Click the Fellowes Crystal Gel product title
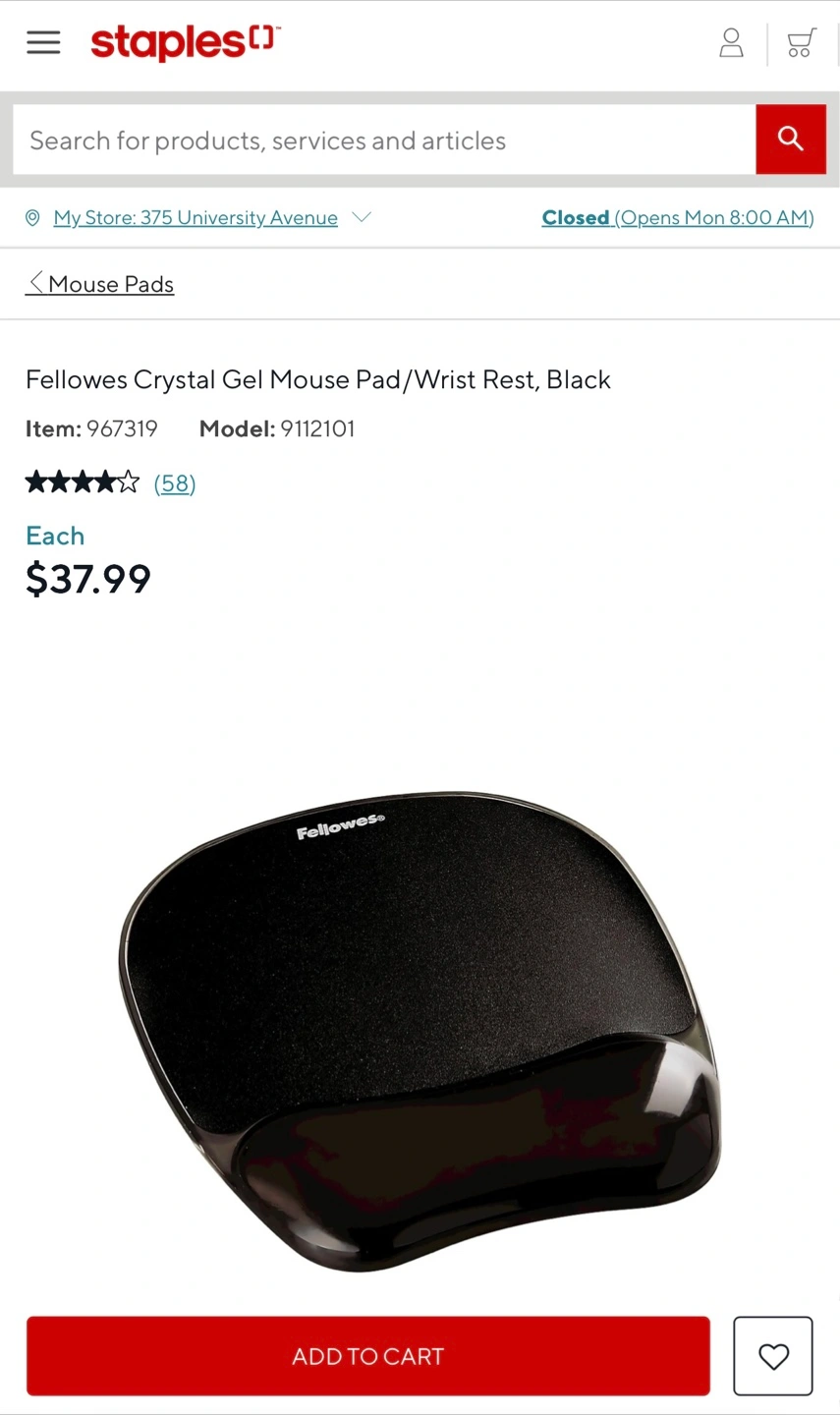The height and width of the screenshot is (1415, 840). 318,379
